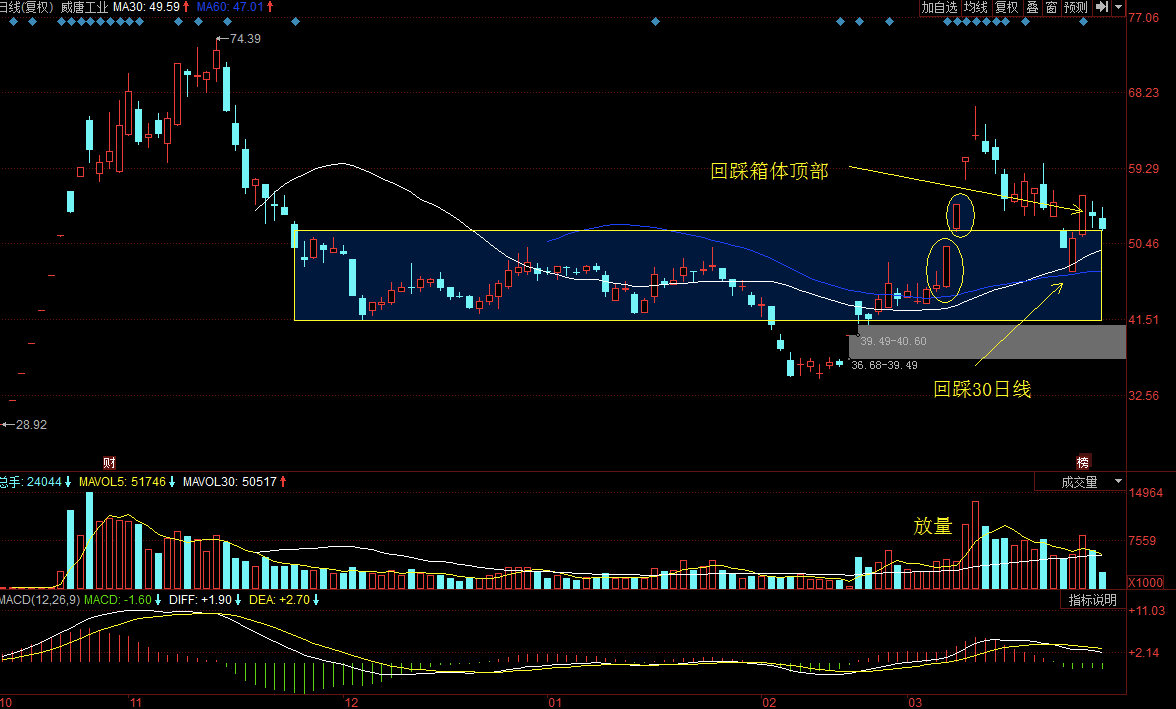Click the red up arrow beside MA60 value
1176x709 pixels.
(272, 7)
